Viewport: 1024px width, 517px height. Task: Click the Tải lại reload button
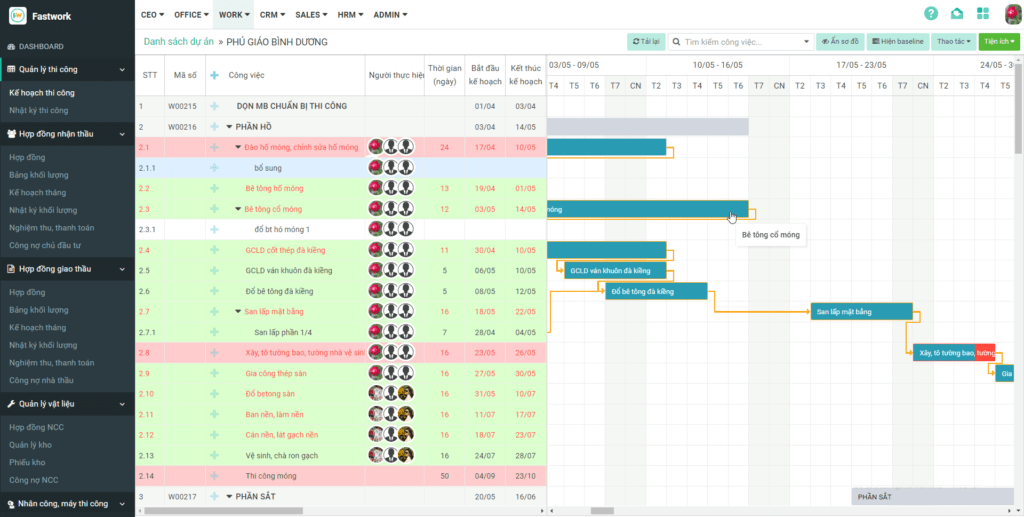click(646, 42)
